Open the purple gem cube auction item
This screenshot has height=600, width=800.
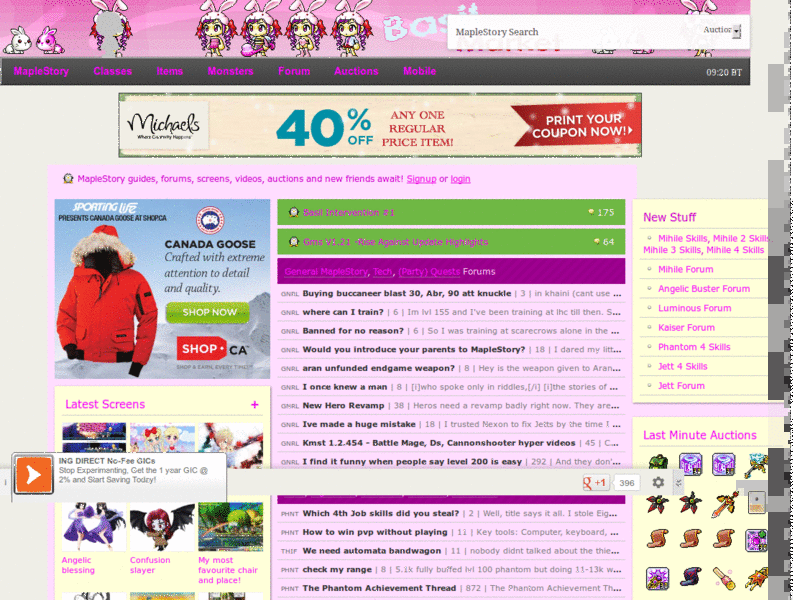pyautogui.click(x=756, y=540)
